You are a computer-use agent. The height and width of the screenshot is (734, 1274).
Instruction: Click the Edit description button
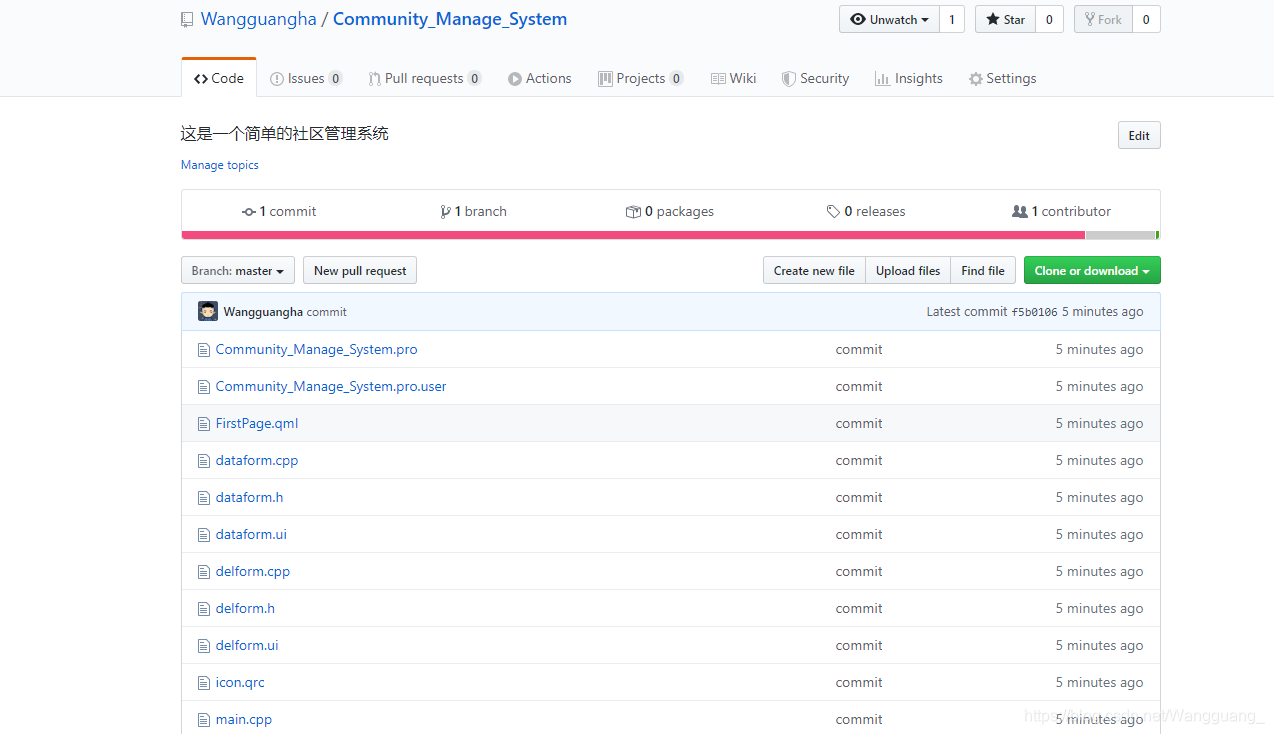click(1139, 136)
